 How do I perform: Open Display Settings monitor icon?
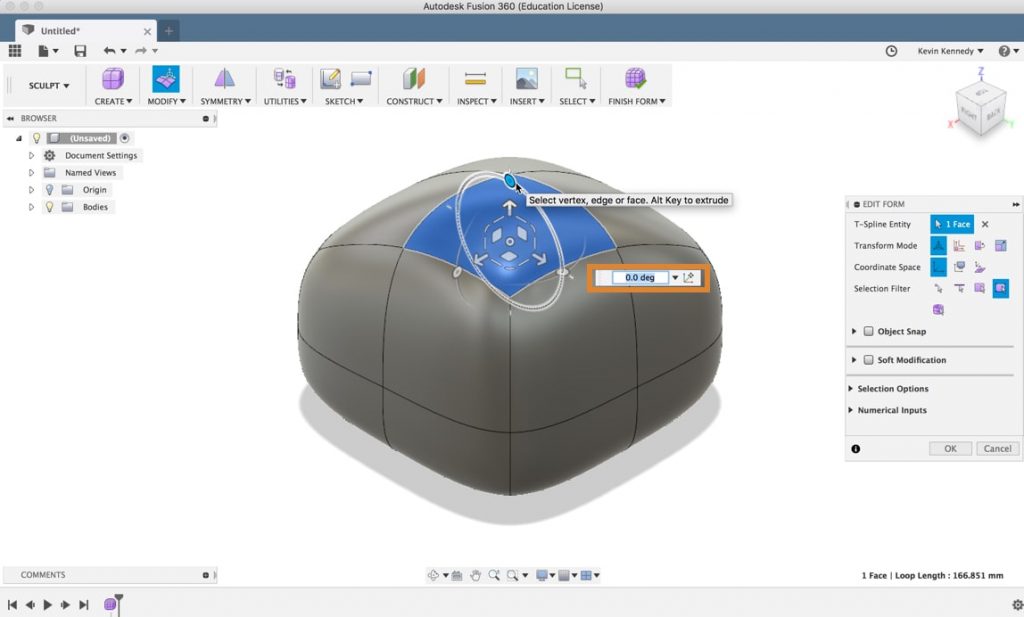coord(541,575)
